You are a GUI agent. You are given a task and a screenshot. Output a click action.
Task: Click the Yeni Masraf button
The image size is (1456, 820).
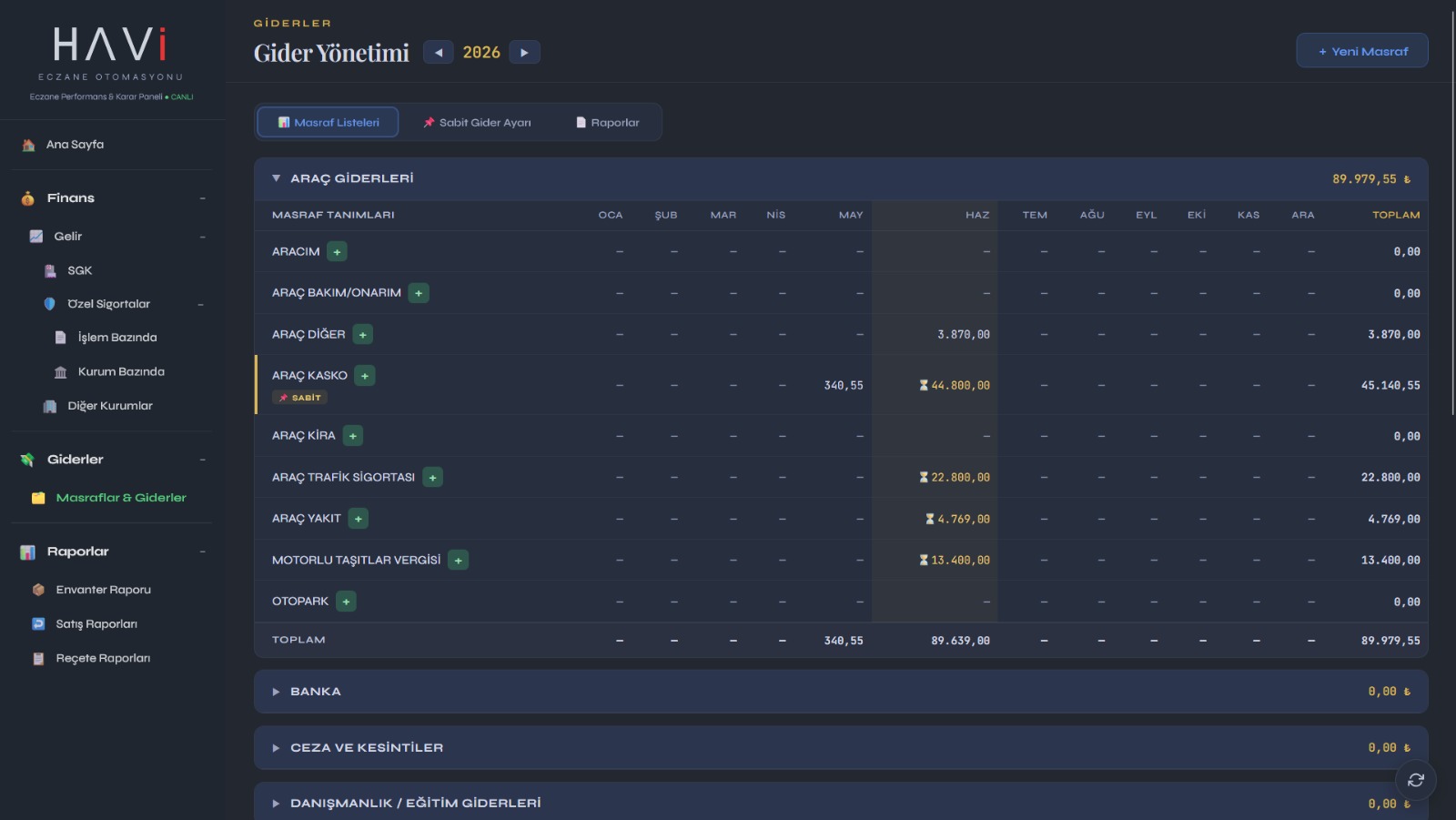1362,51
